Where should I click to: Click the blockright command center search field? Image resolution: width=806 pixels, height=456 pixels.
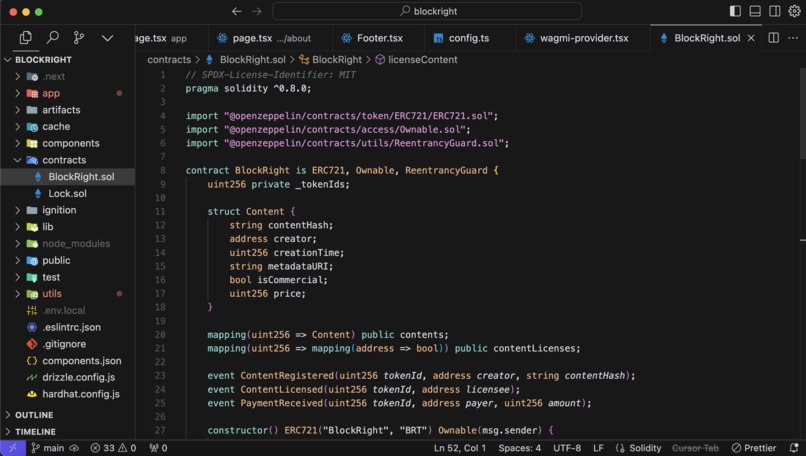click(x=427, y=11)
